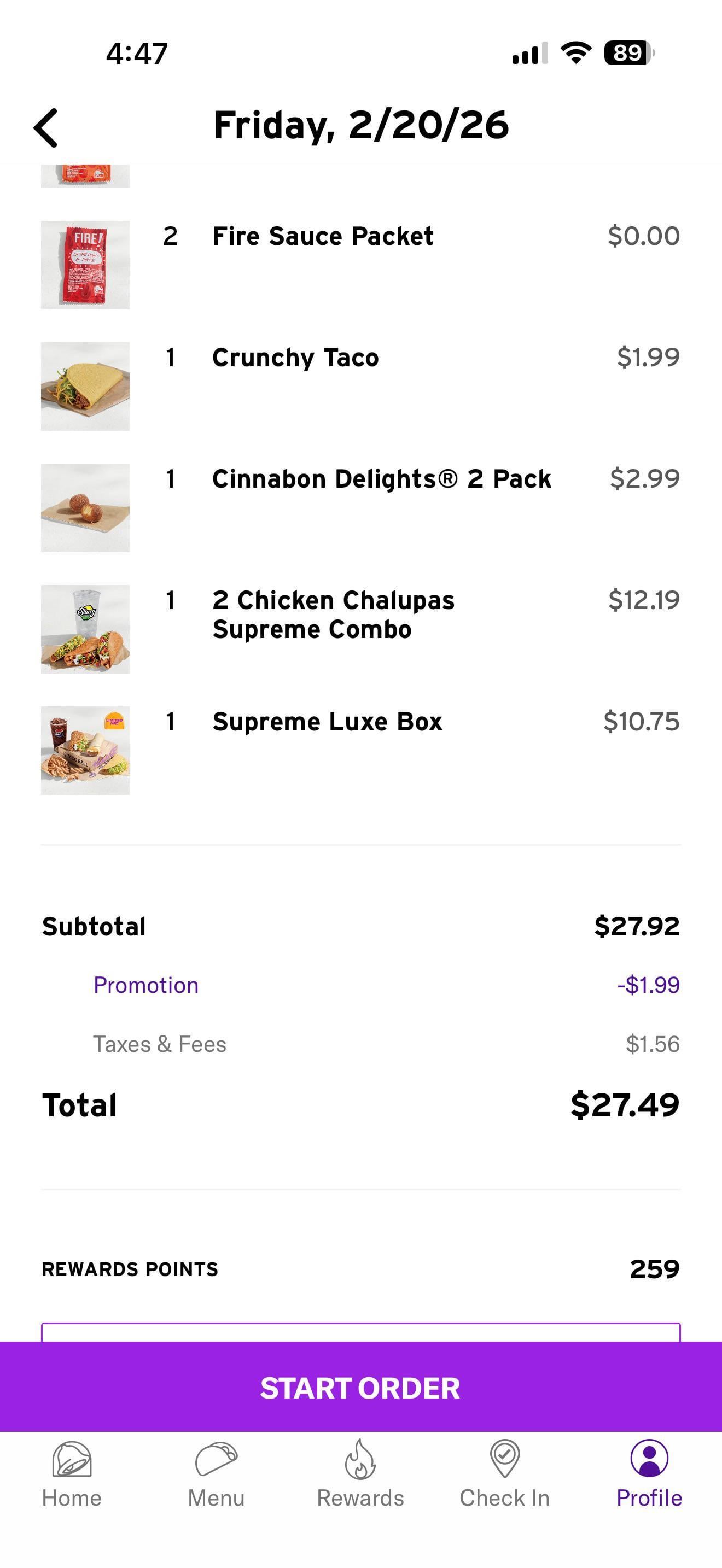Tap the back arrow icon
722x1568 pixels.
point(46,128)
